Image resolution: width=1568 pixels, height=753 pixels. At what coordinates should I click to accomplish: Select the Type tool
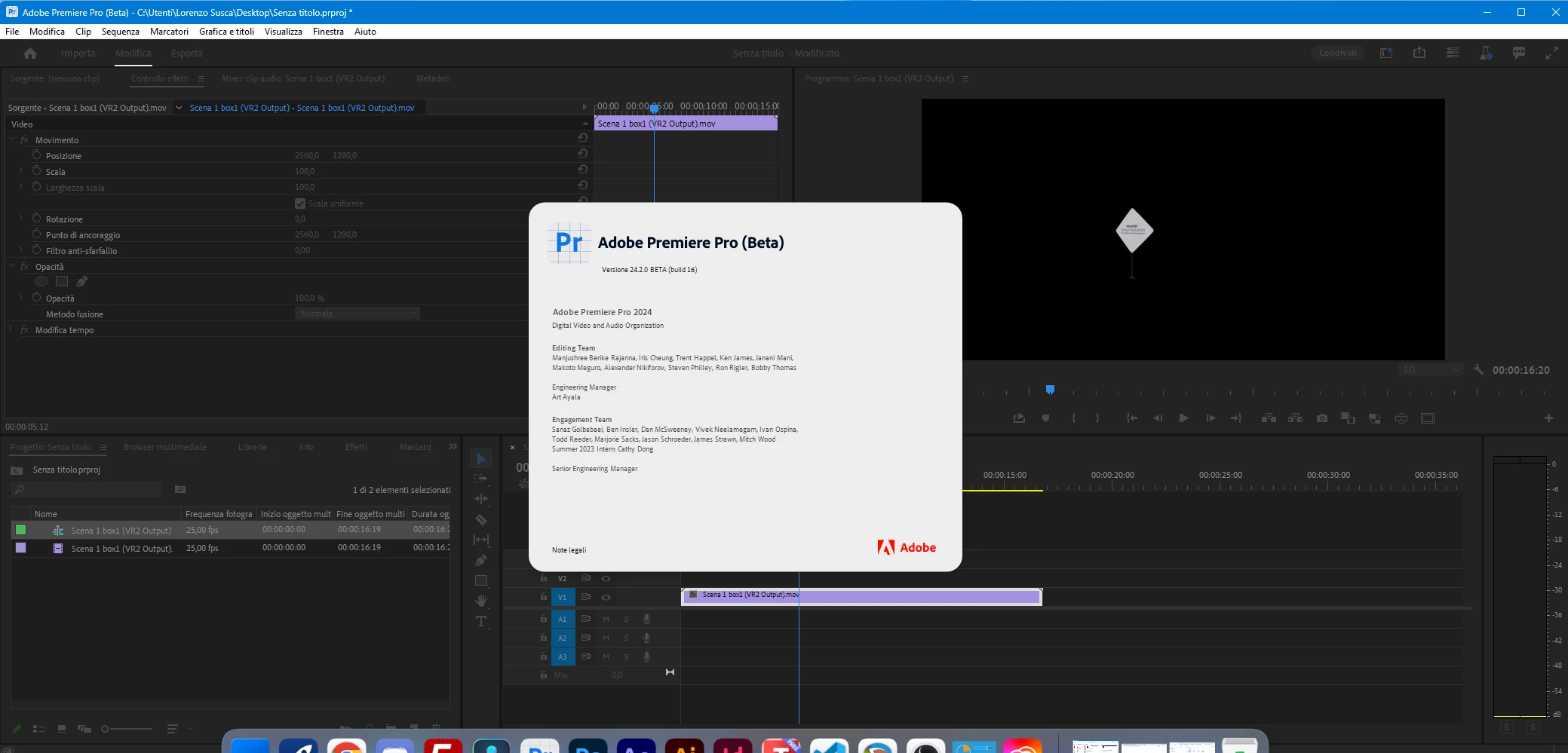481,621
